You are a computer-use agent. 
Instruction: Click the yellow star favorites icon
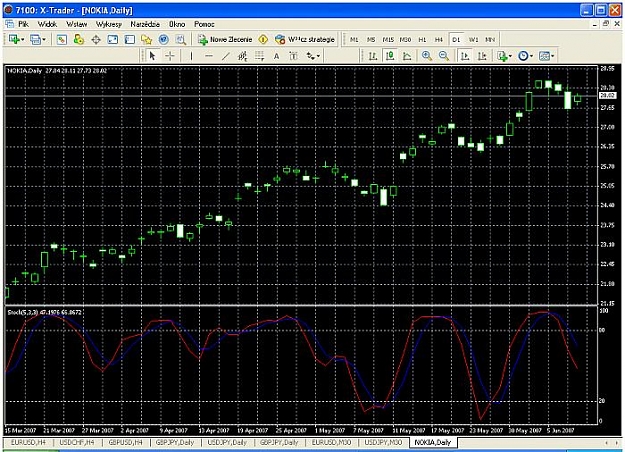[x=147, y=39]
